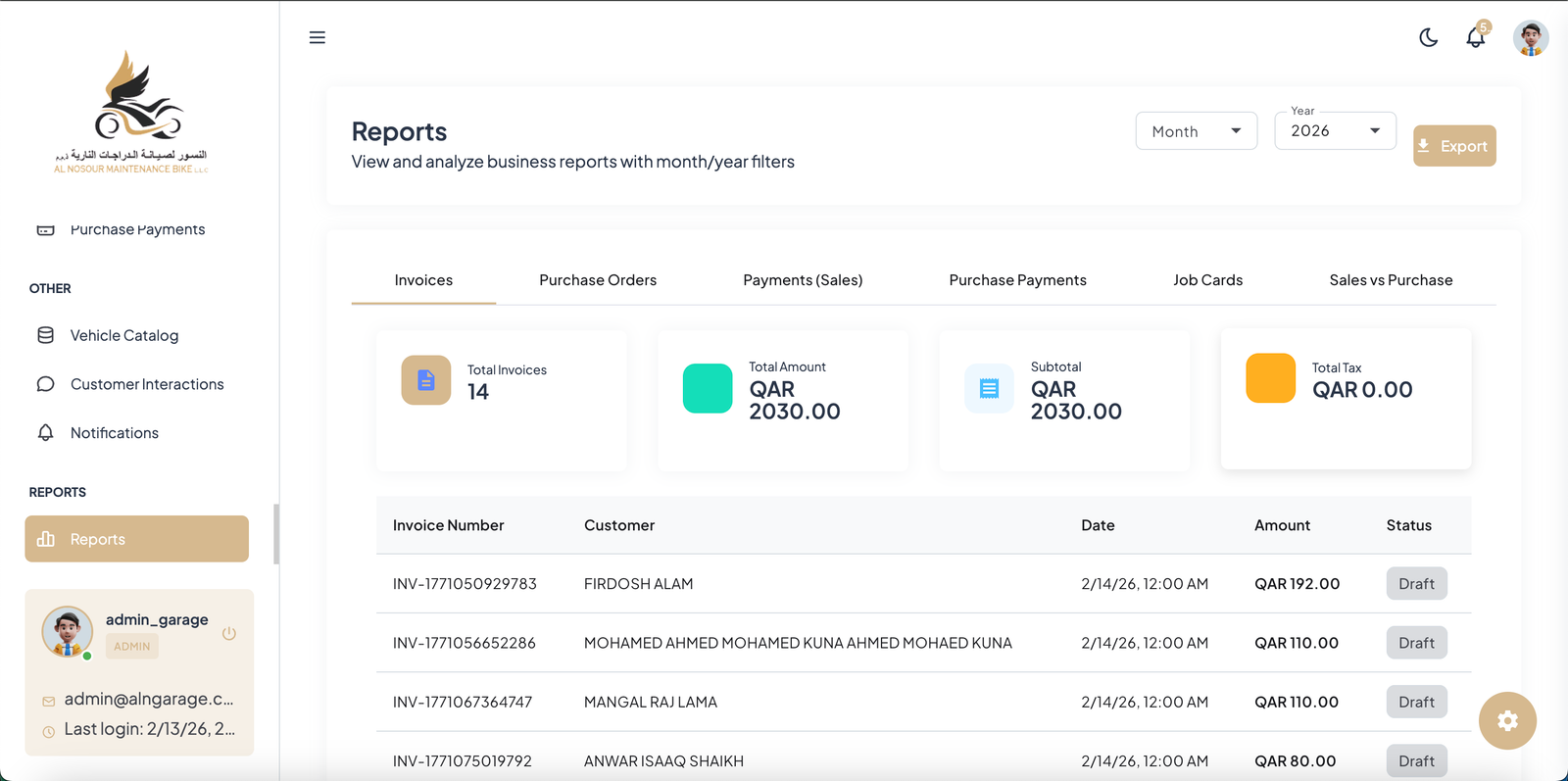
Task: Open Customer Interactions in sidebar
Action: (146, 384)
